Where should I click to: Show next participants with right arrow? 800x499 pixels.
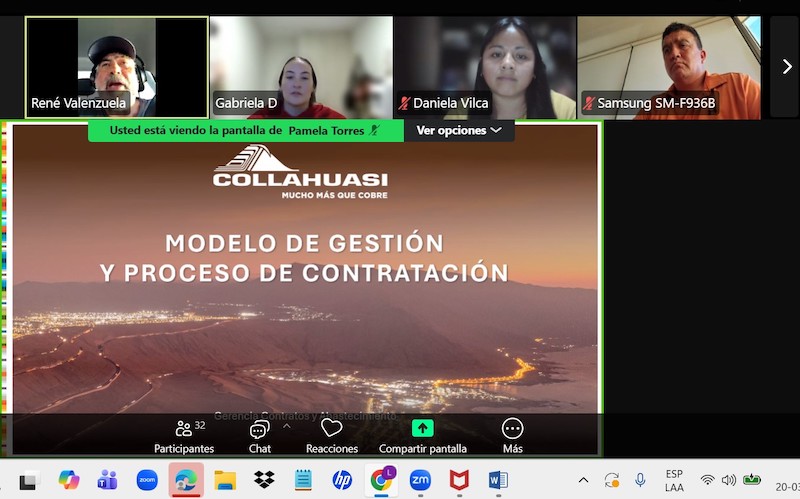point(785,67)
